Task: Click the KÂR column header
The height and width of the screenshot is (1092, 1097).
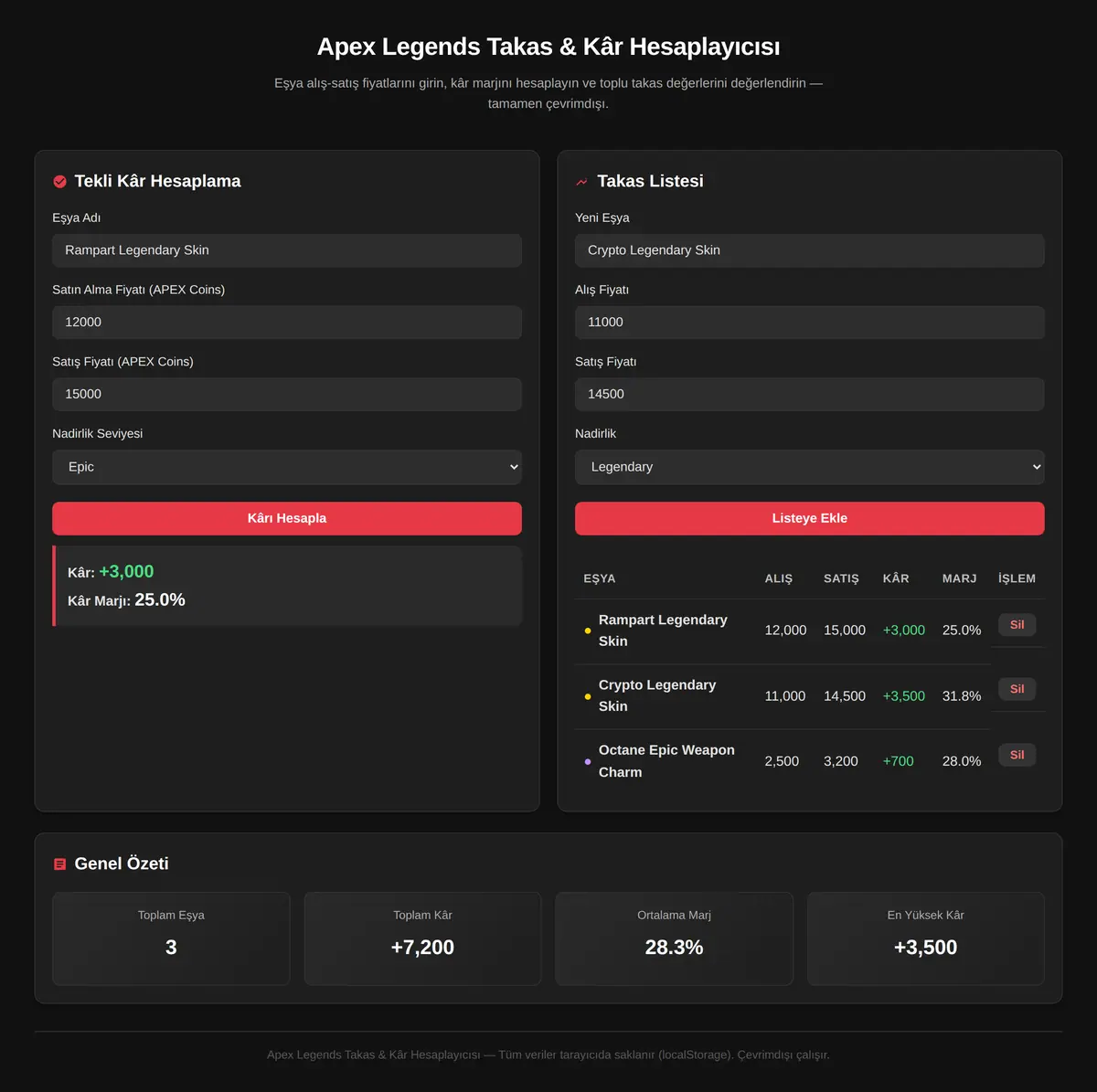Action: pyautogui.click(x=896, y=578)
